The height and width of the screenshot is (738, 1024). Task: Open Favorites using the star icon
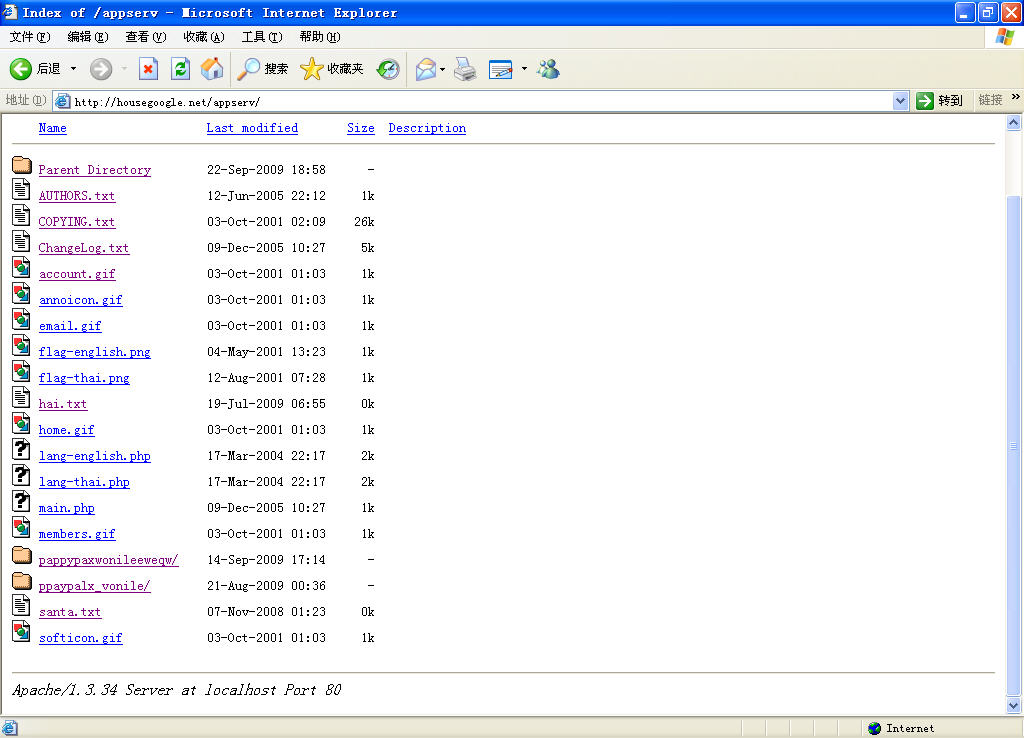coord(312,69)
